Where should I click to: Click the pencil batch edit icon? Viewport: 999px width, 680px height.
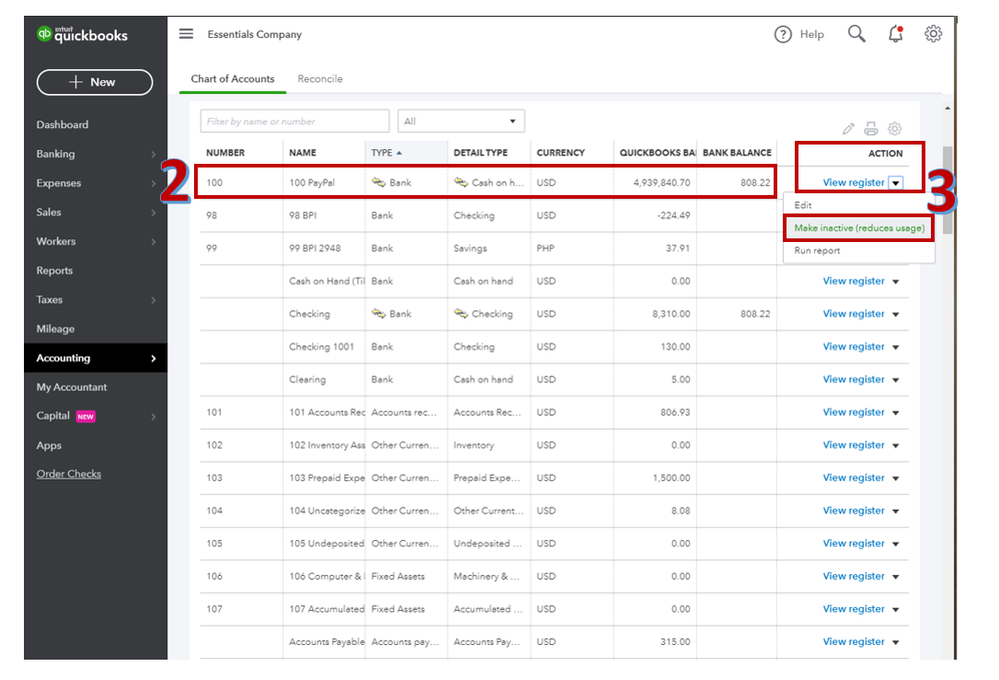click(848, 129)
